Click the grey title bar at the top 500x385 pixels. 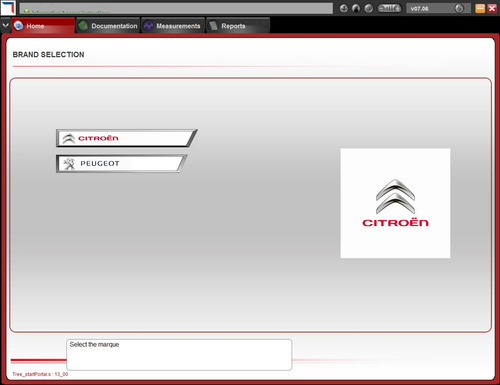(x=176, y=8)
